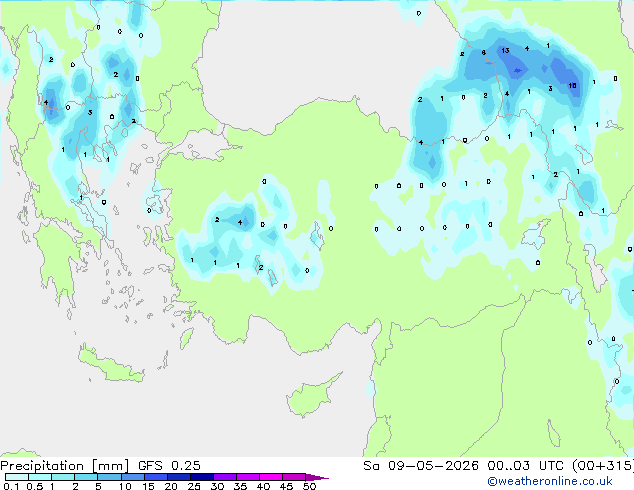Click the '(00+315)' forecast offset text
Image resolution: width=634 pixels, height=490 pixels.
click(603, 466)
